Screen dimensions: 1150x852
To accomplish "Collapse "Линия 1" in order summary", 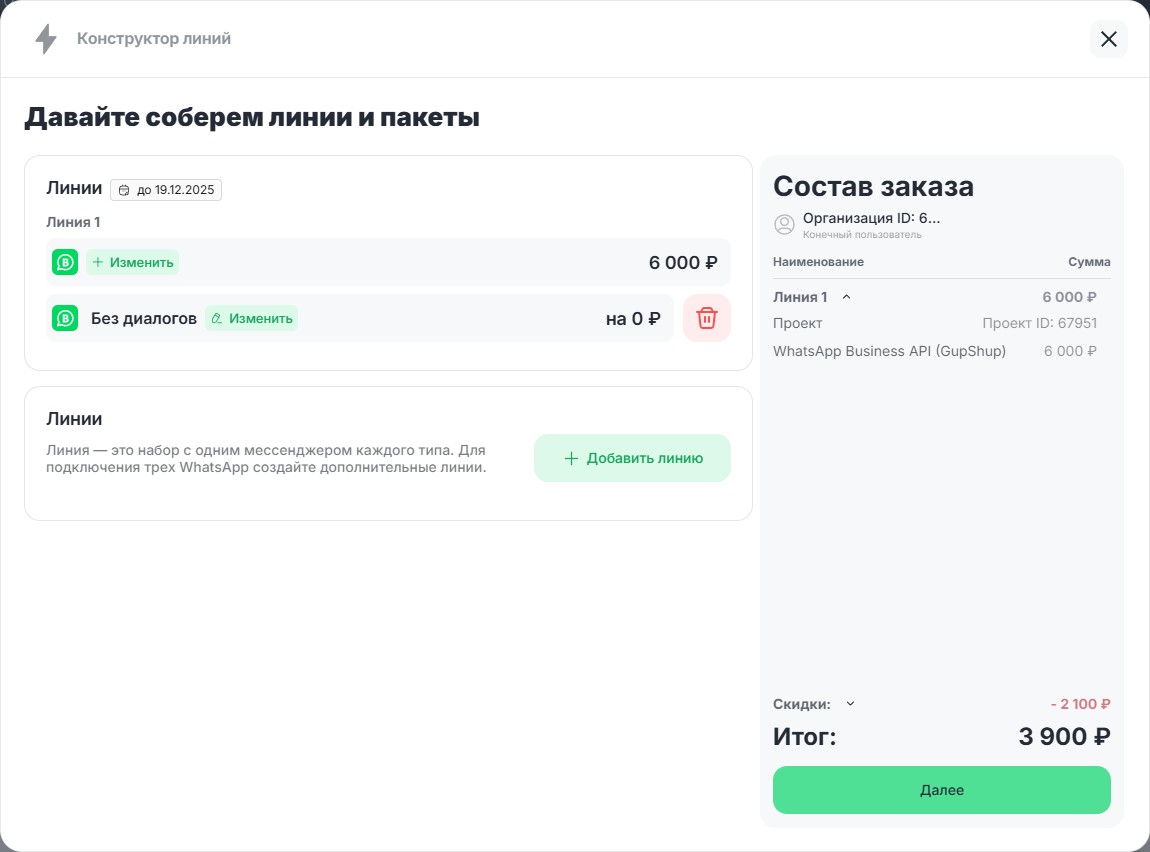I will (846, 297).
